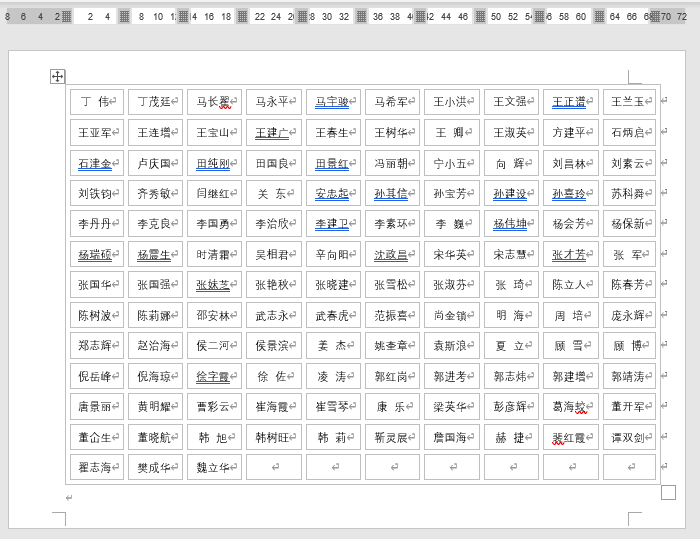
Task: Click the cell 郭红岗
Action: (392, 376)
